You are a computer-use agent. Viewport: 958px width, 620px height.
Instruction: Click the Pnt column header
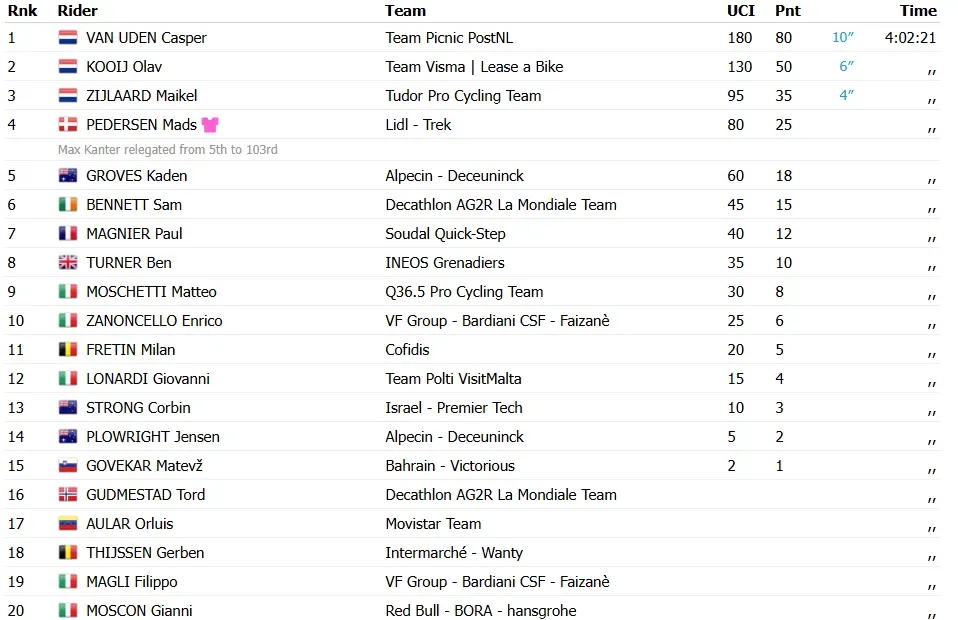[787, 11]
